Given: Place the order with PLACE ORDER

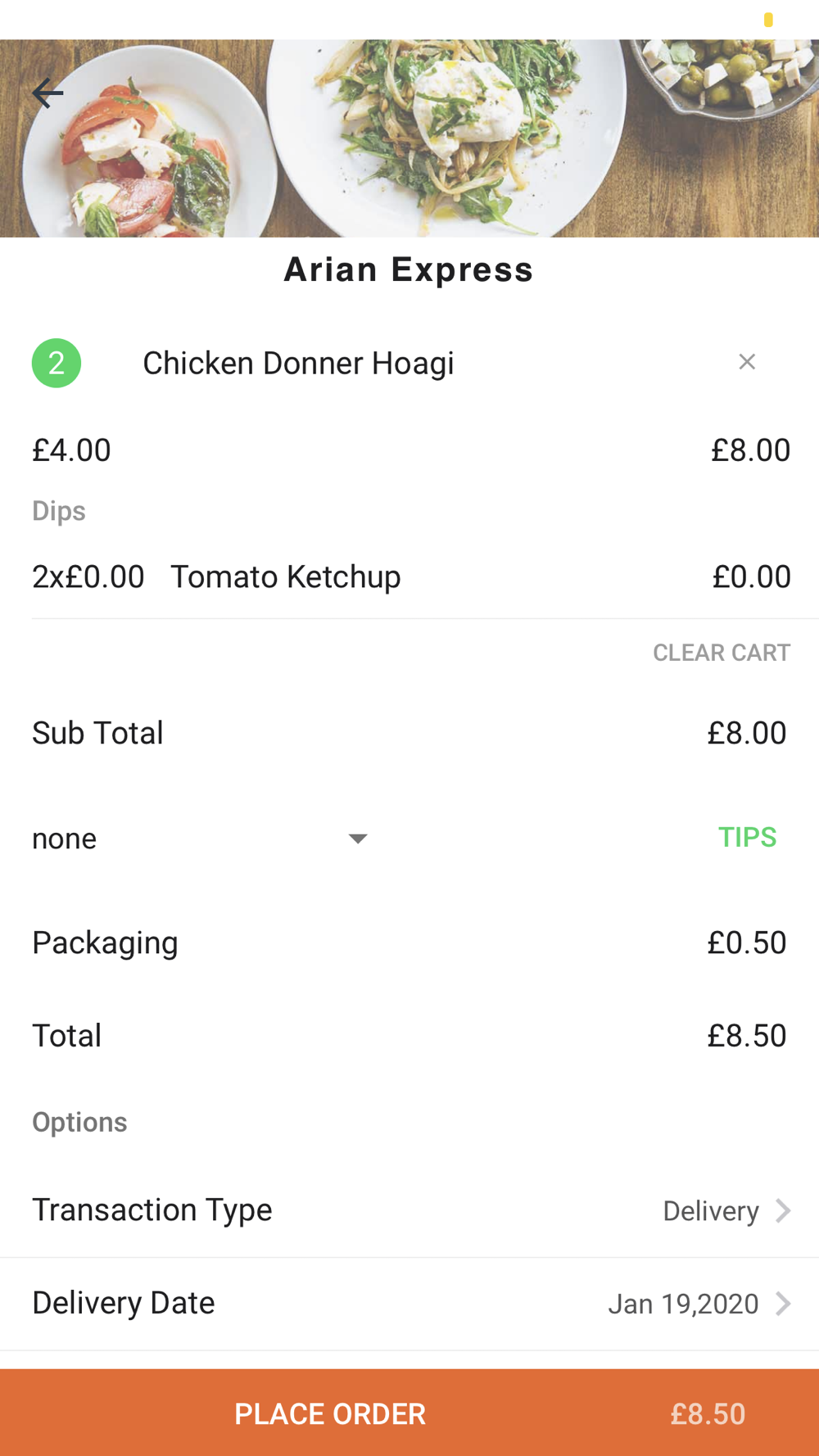Looking at the screenshot, I should 330,1413.
